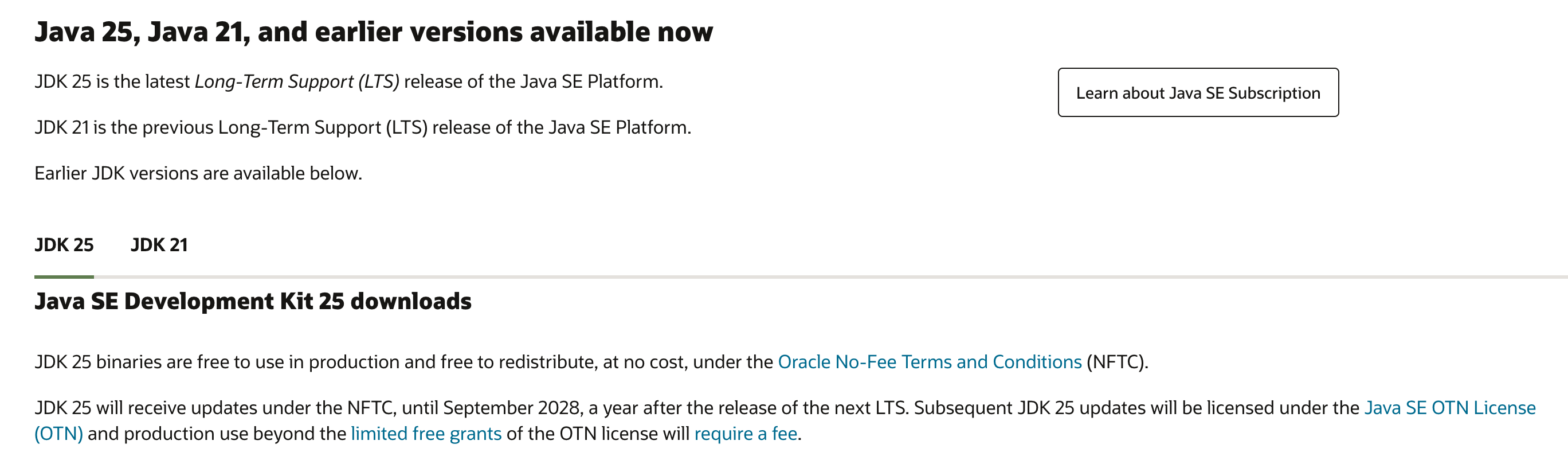Viewport: 1568px width, 460px height.
Task: Learn about Java SE Subscription options
Action: (1198, 92)
